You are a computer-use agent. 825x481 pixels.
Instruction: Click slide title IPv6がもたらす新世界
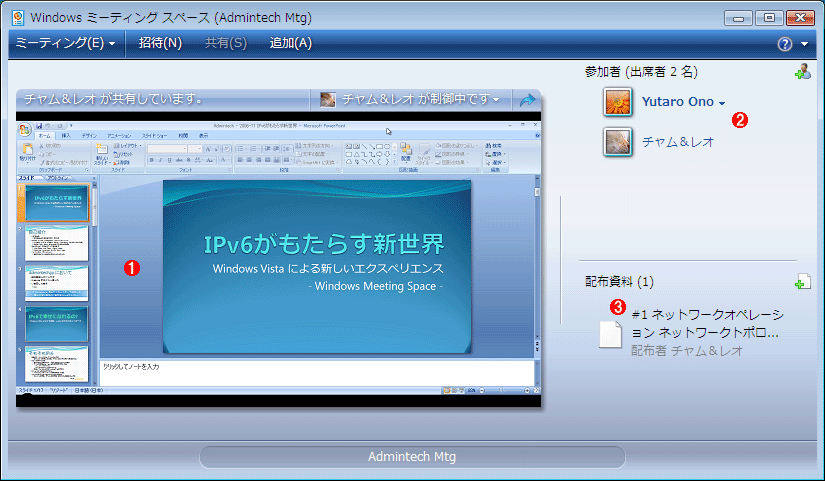click(x=324, y=244)
